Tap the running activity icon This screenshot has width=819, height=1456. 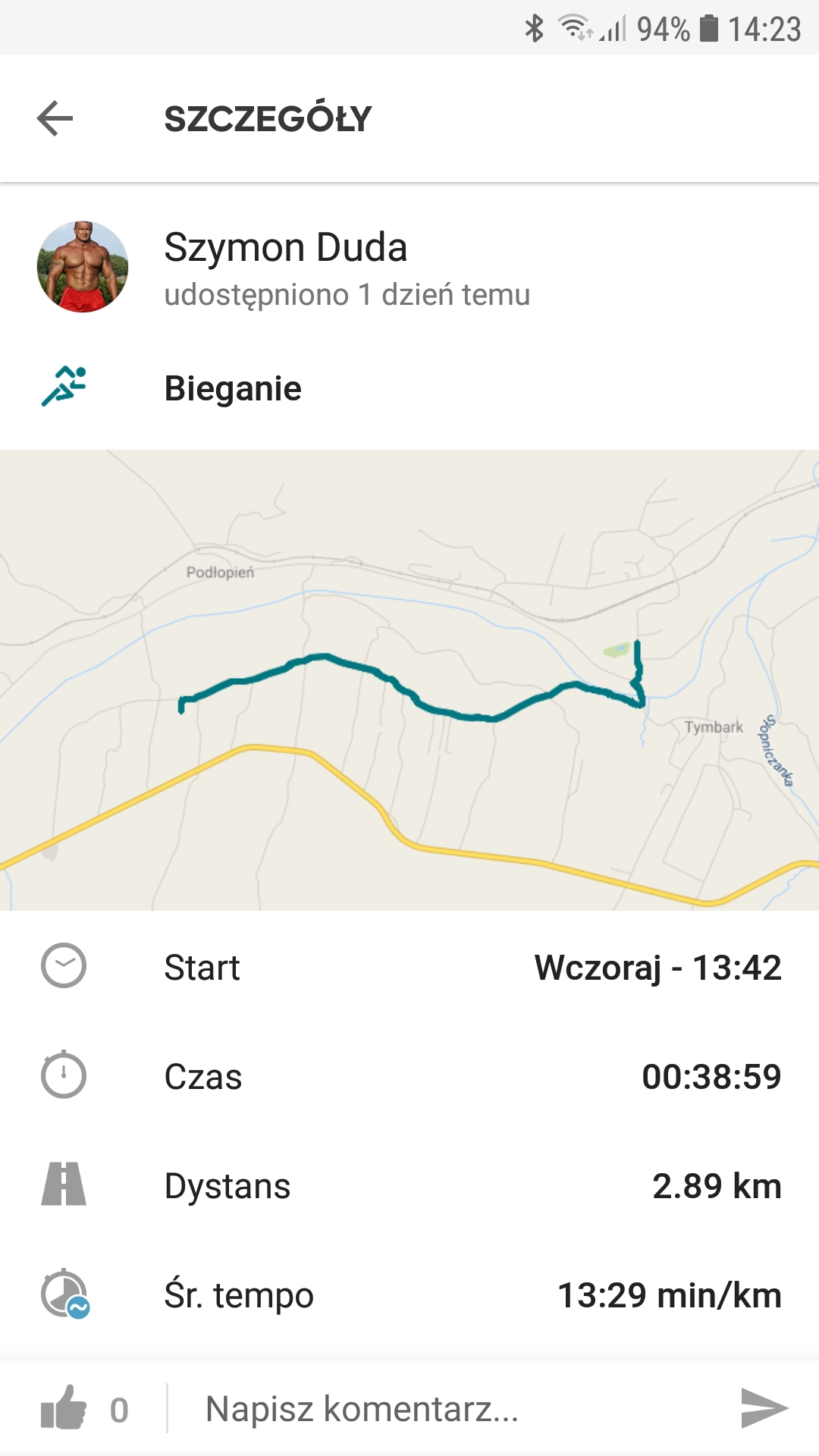click(64, 387)
